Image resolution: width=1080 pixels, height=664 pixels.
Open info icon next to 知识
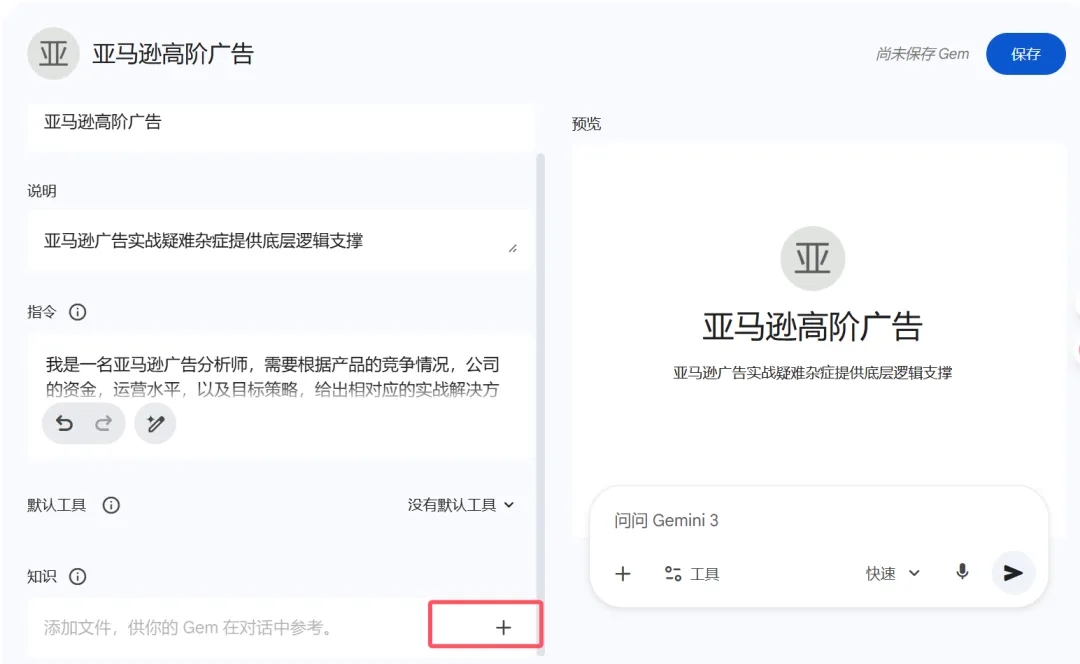click(x=78, y=577)
